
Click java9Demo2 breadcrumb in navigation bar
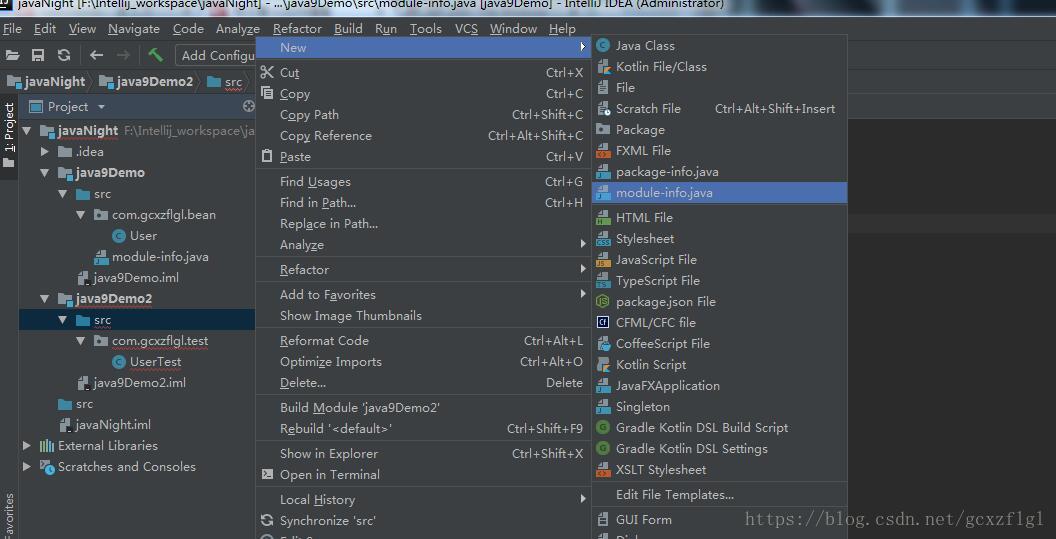pos(146,82)
